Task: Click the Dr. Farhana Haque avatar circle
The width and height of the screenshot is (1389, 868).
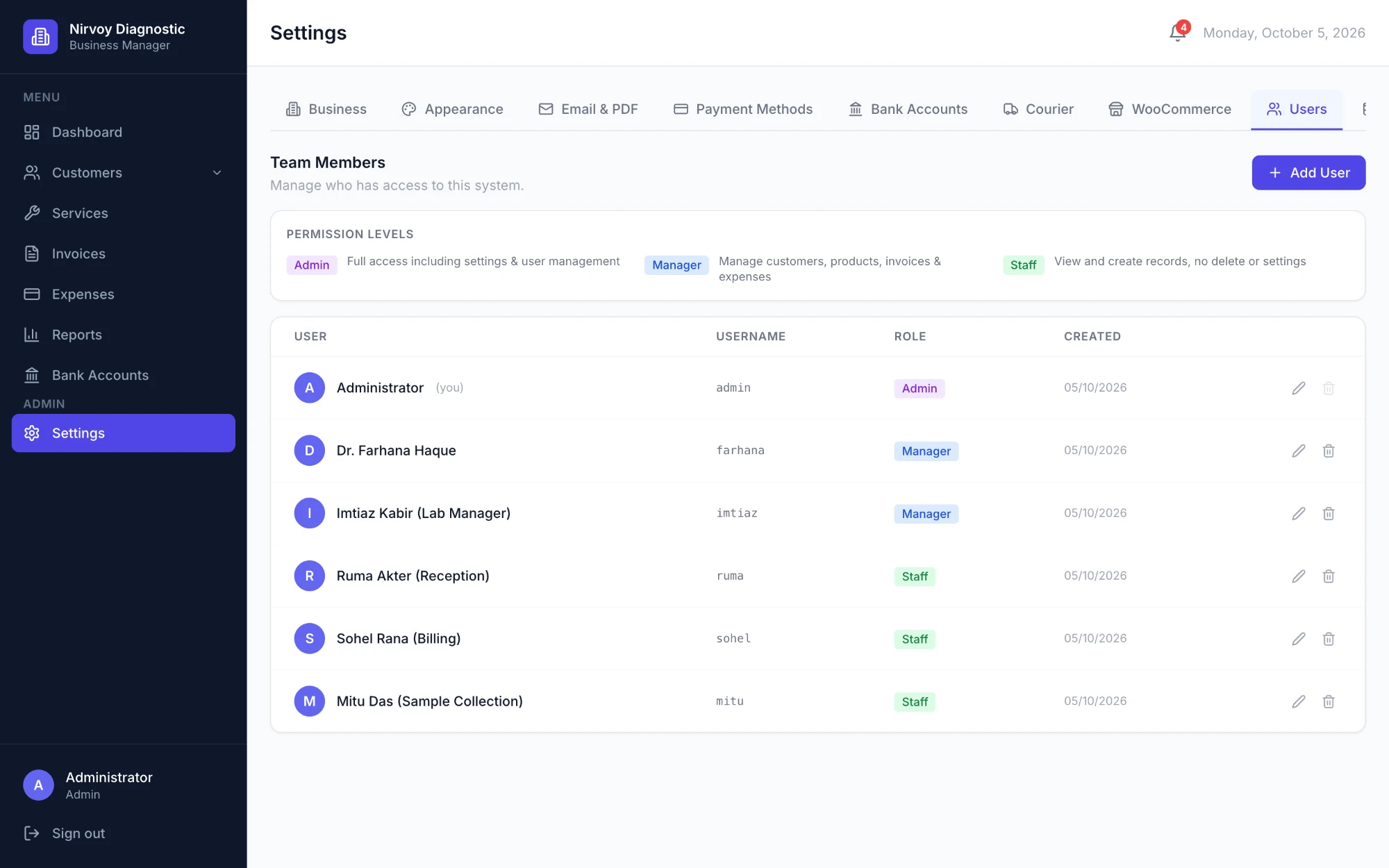Action: 310,451
